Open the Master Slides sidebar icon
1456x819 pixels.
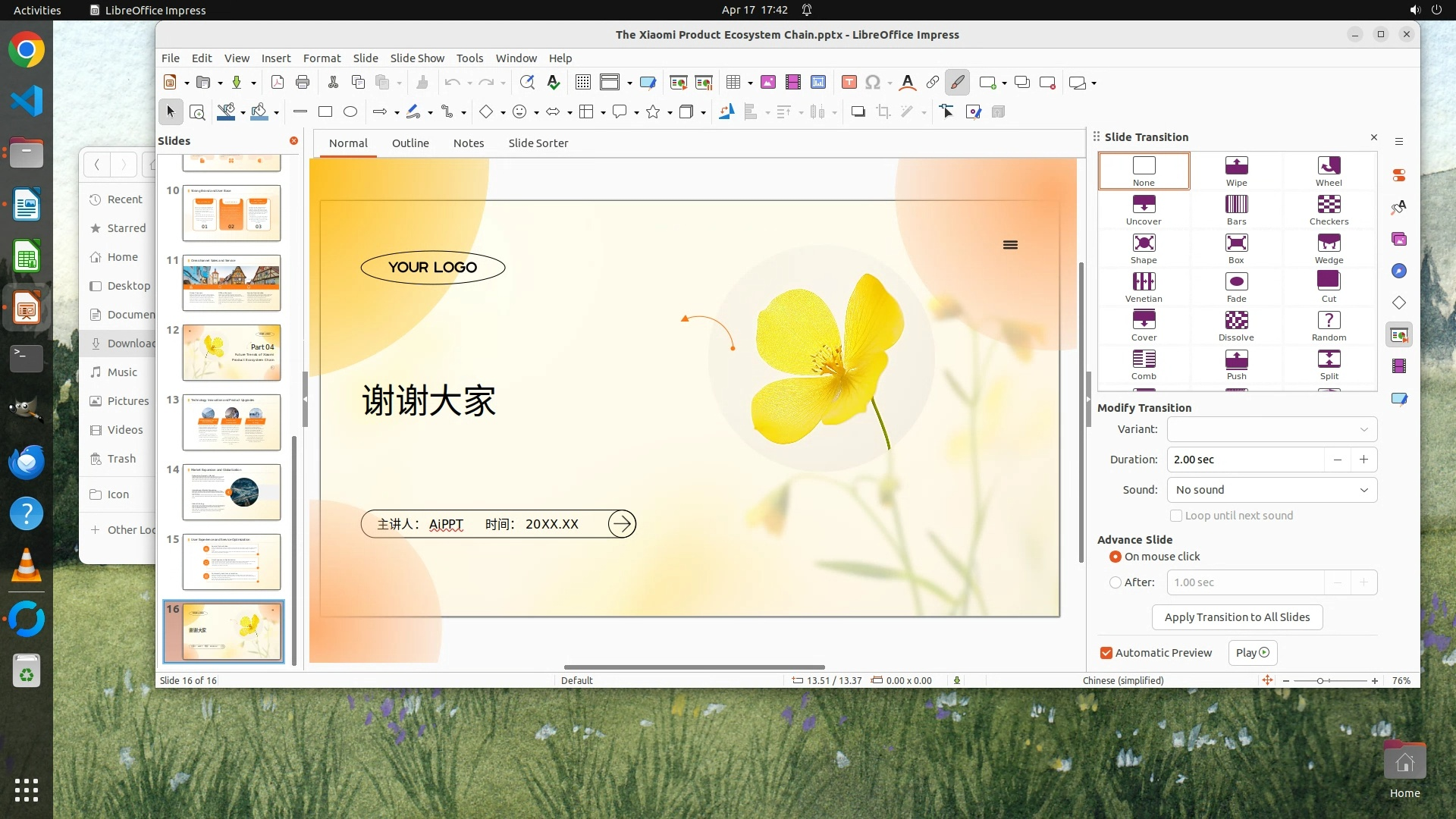coord(1399,399)
